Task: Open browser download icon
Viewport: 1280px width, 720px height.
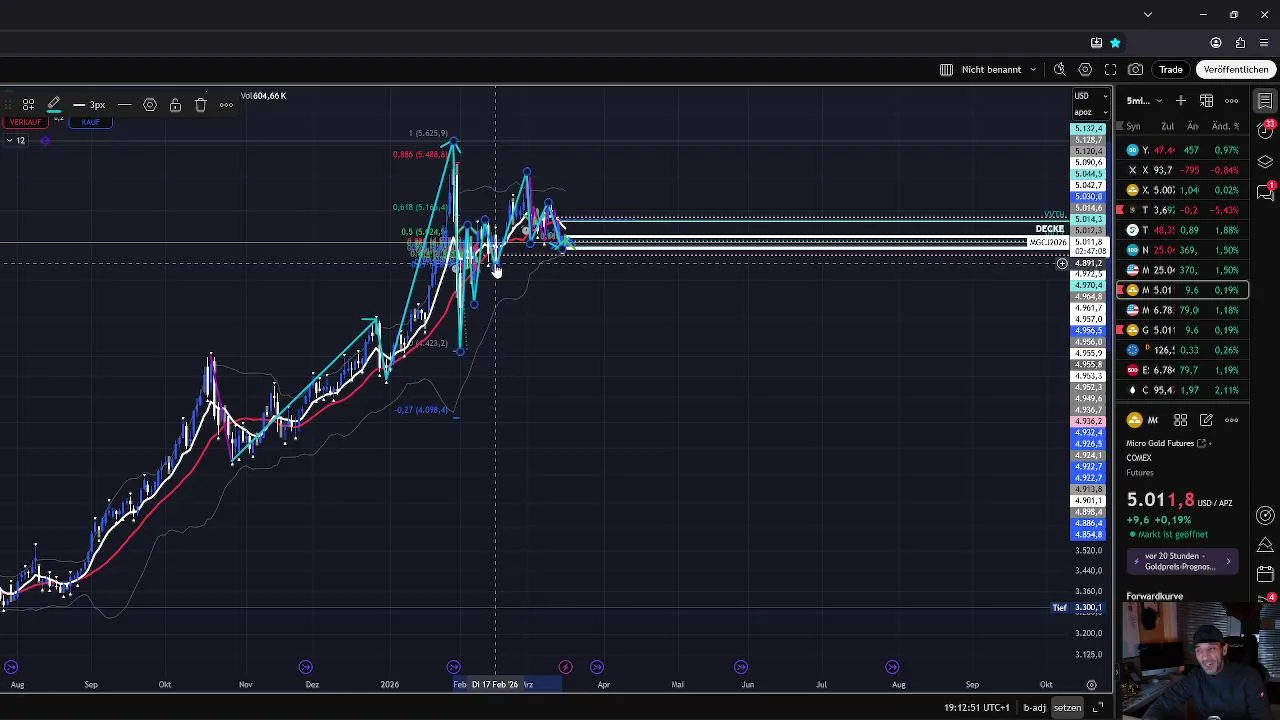Action: pyautogui.click(x=1096, y=43)
